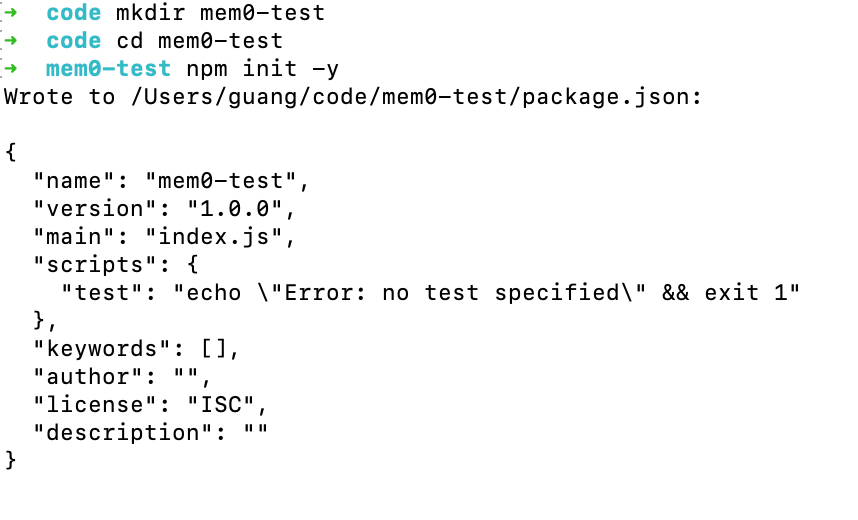Image resolution: width=858 pixels, height=520 pixels.
Task: Click the cyan 'code' directory on first line
Action: click(74, 13)
